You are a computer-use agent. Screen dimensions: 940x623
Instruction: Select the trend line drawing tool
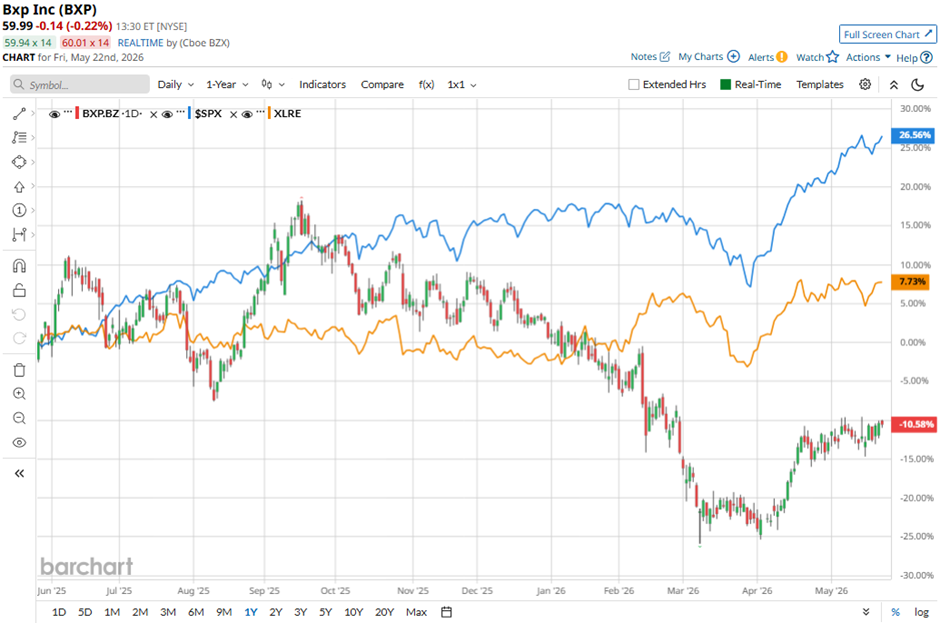(19, 113)
